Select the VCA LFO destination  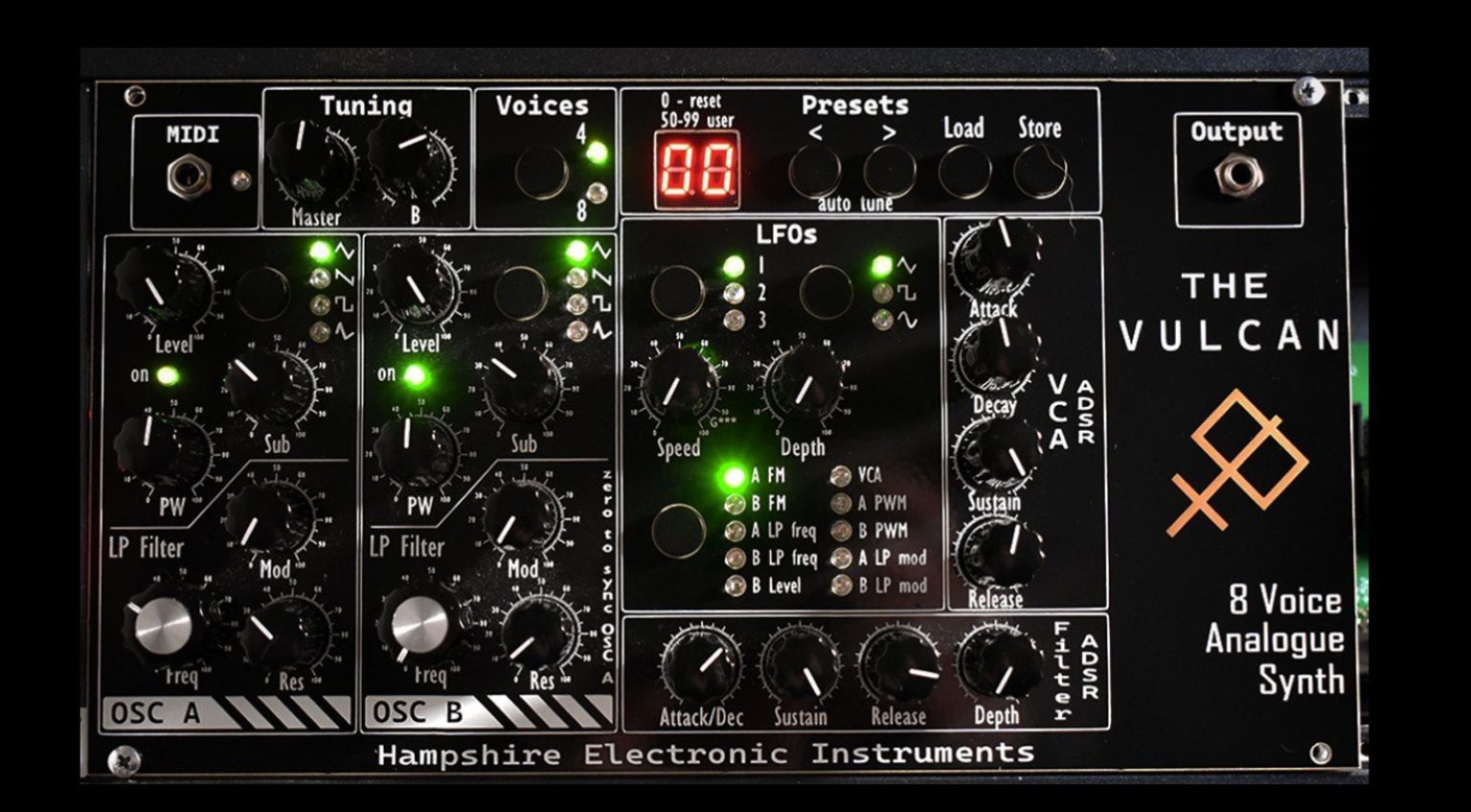point(842,474)
